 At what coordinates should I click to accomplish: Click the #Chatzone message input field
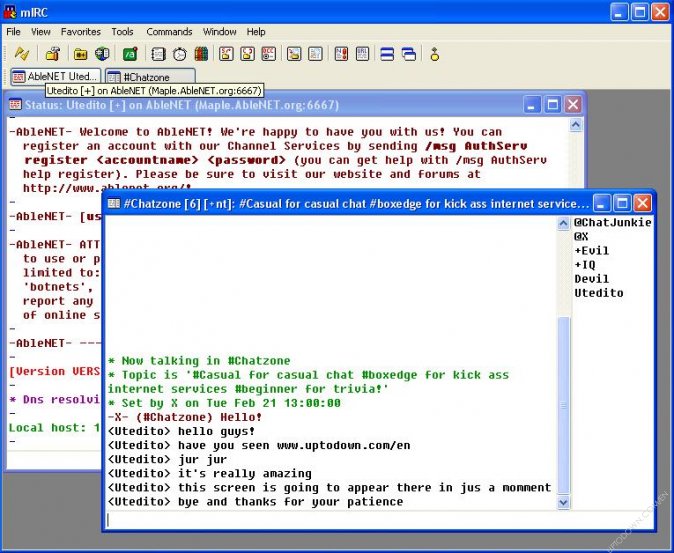pos(380,520)
